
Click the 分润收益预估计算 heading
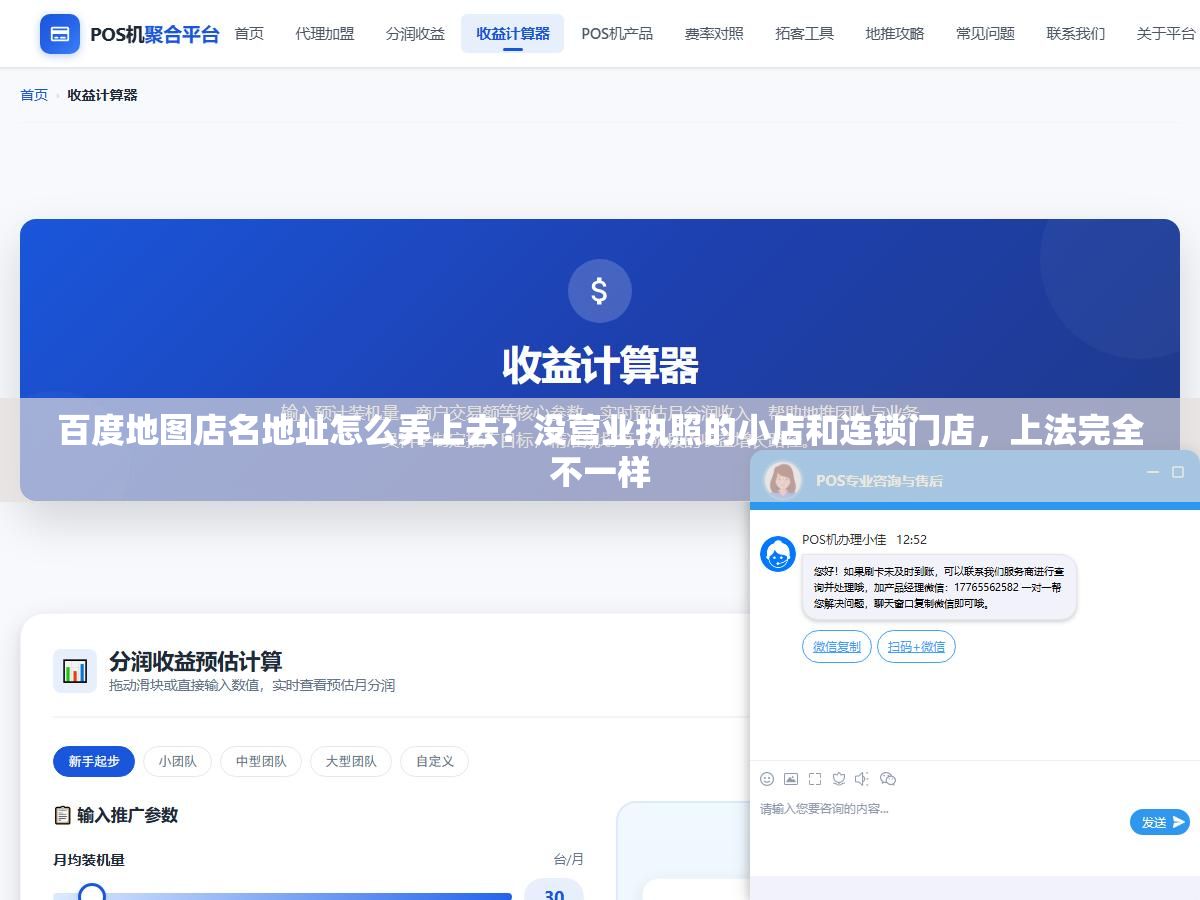click(x=196, y=661)
